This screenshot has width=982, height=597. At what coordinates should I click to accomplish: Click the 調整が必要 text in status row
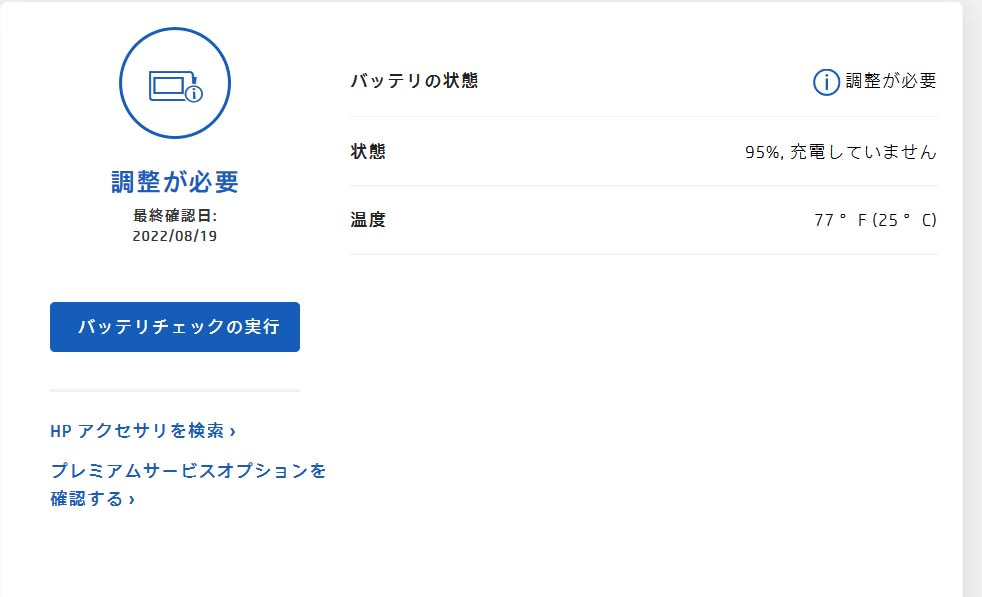[x=891, y=81]
